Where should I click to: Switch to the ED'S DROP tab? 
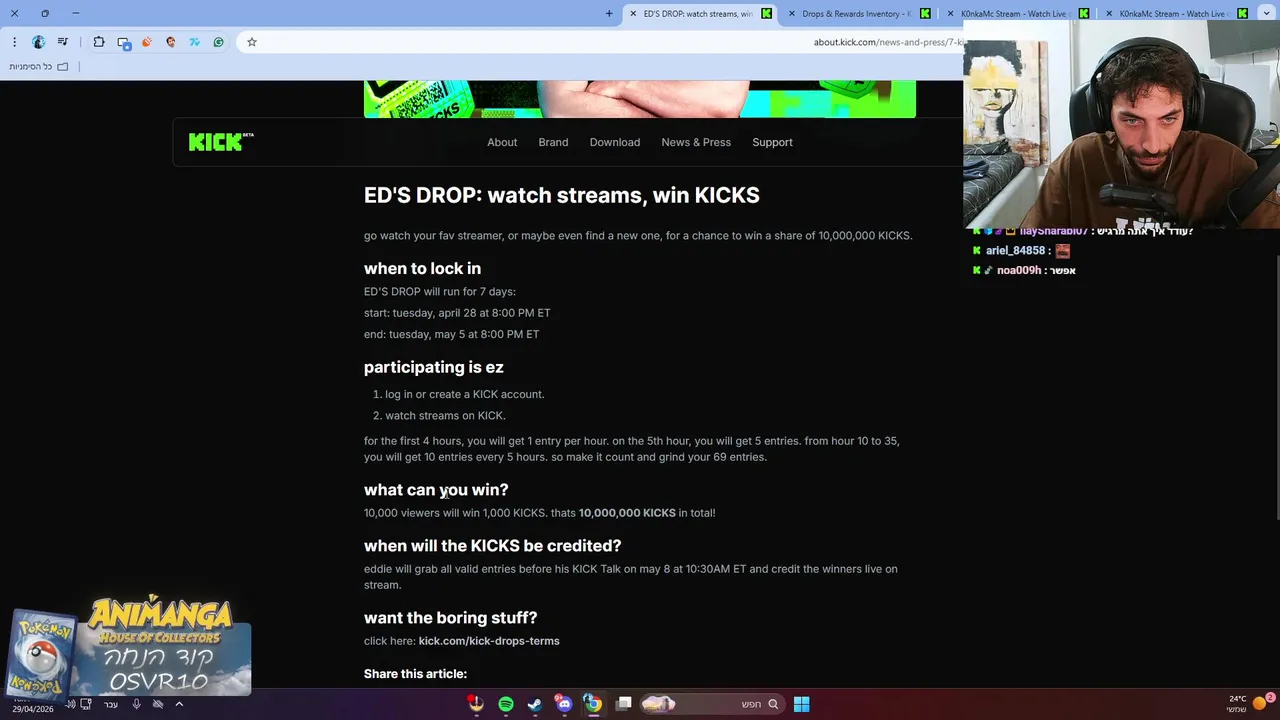pyautogui.click(x=699, y=13)
